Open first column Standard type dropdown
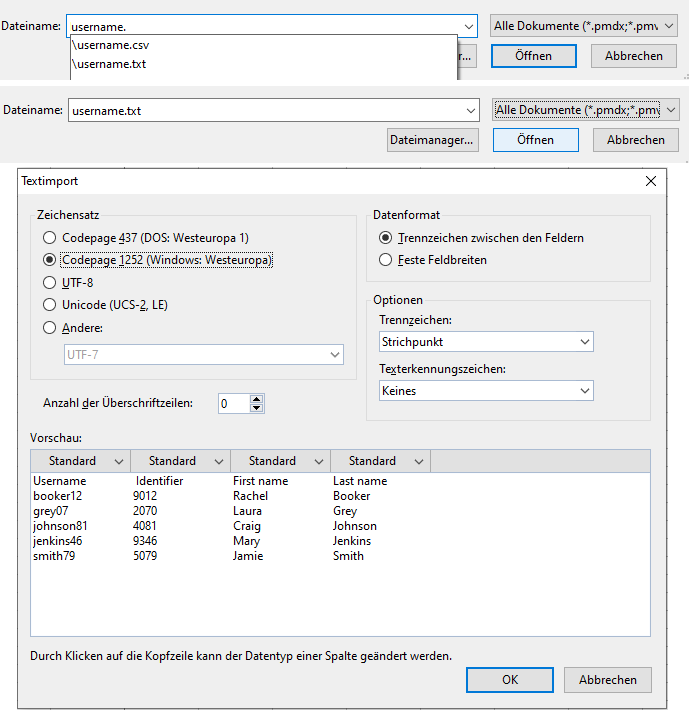Image resolution: width=689 pixels, height=713 pixels. click(119, 461)
